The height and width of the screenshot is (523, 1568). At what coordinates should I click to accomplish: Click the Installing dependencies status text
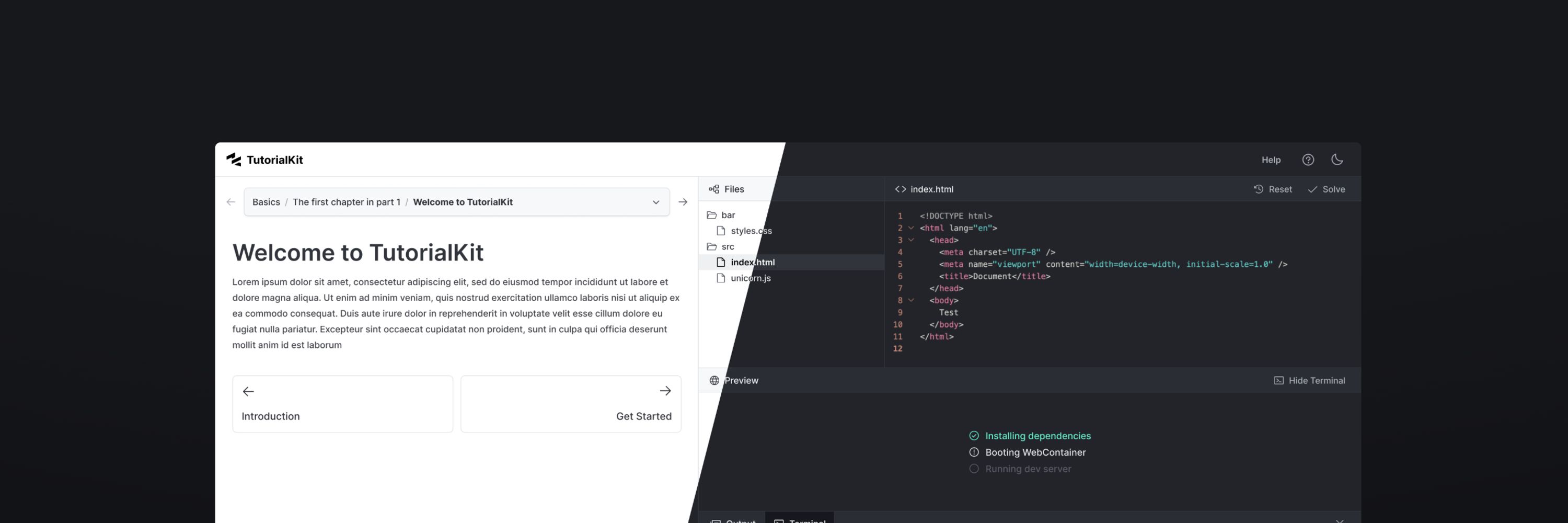pos(1038,436)
